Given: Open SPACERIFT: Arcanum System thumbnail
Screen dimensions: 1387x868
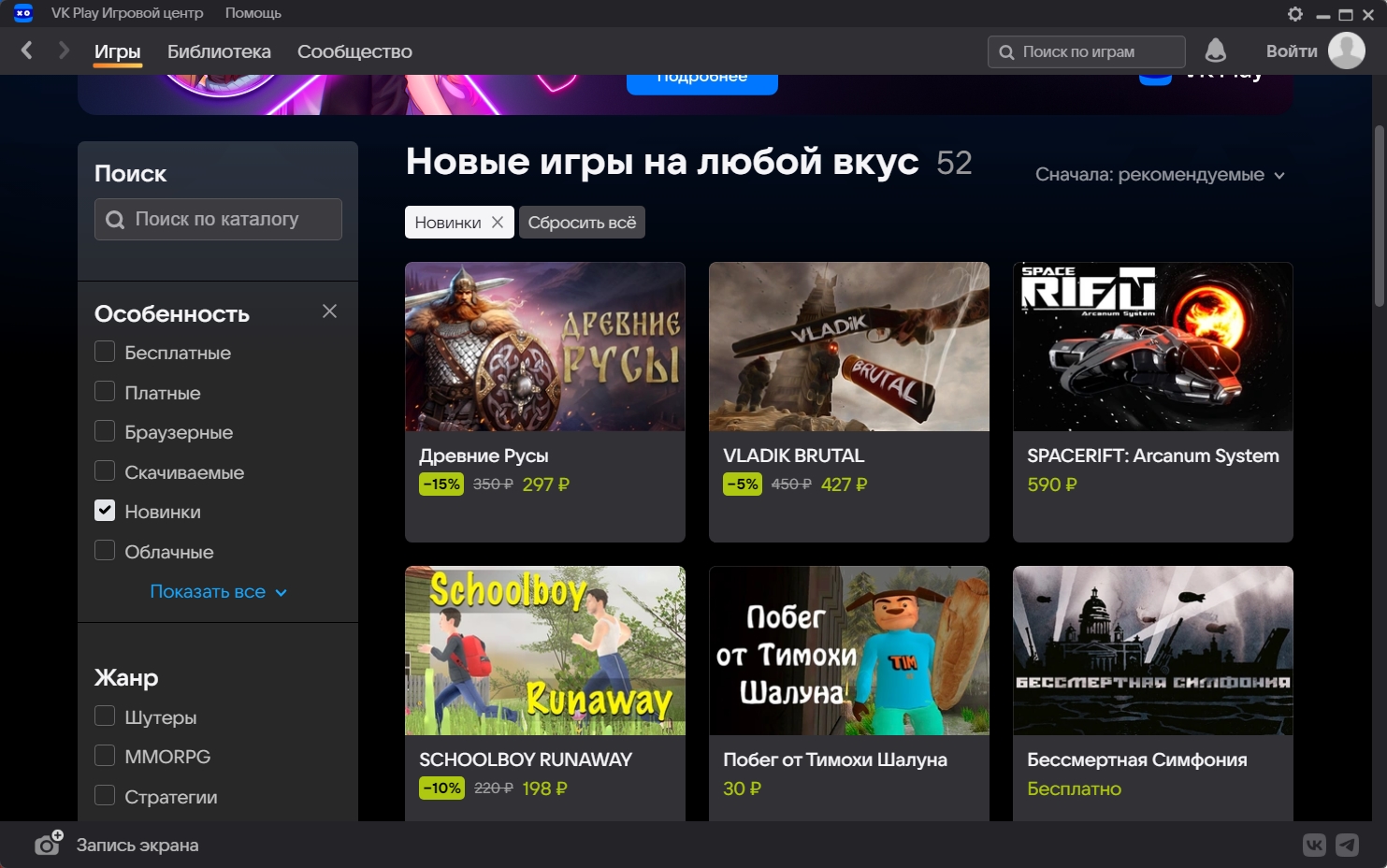Looking at the screenshot, I should click(x=1153, y=347).
